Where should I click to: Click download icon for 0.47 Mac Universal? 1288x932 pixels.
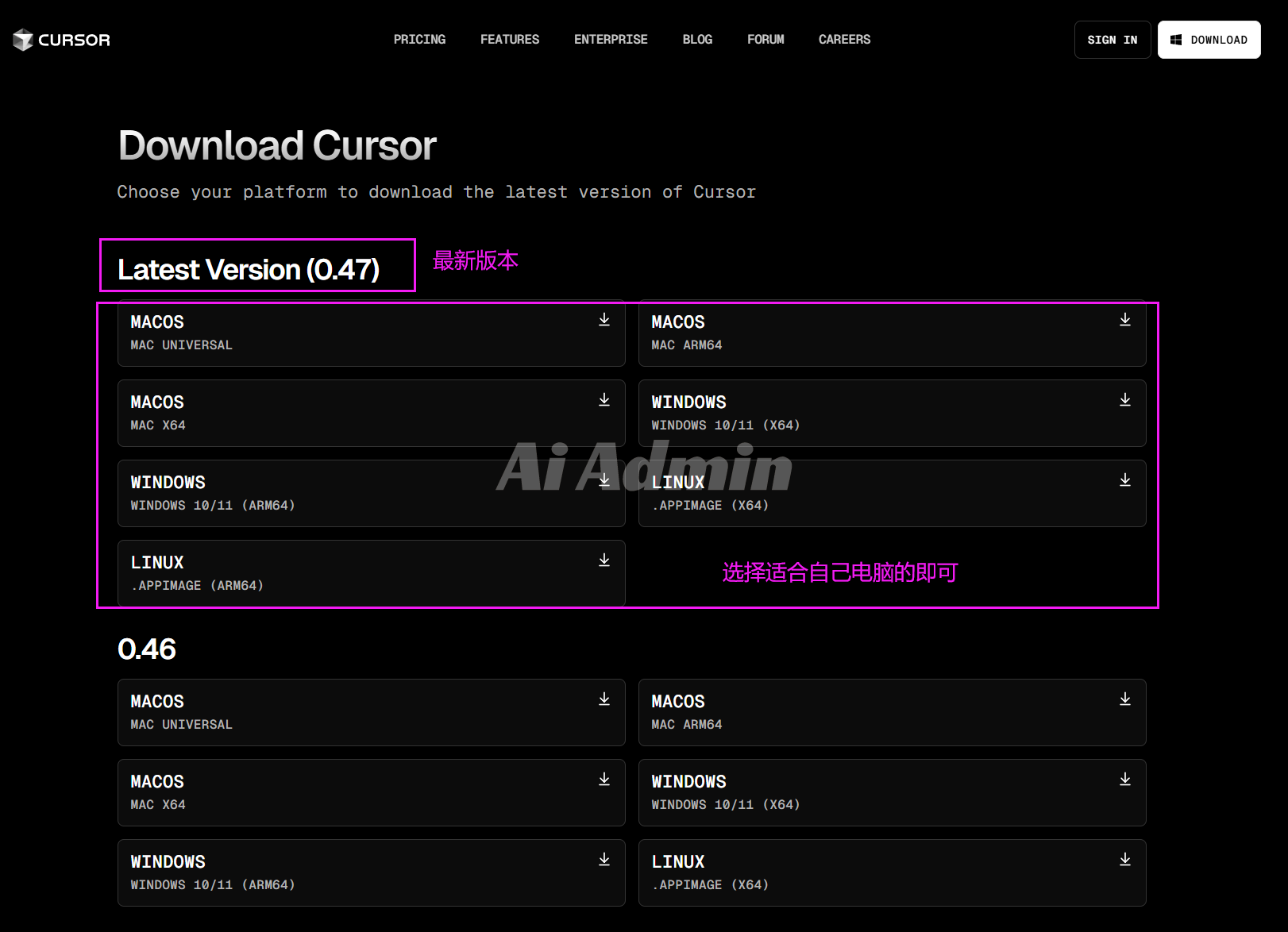click(604, 320)
